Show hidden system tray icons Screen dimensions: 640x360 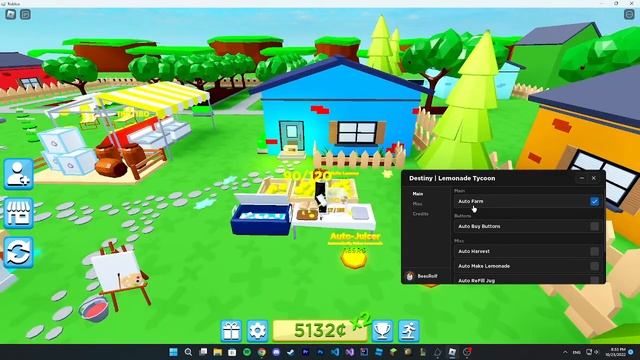(x=565, y=352)
